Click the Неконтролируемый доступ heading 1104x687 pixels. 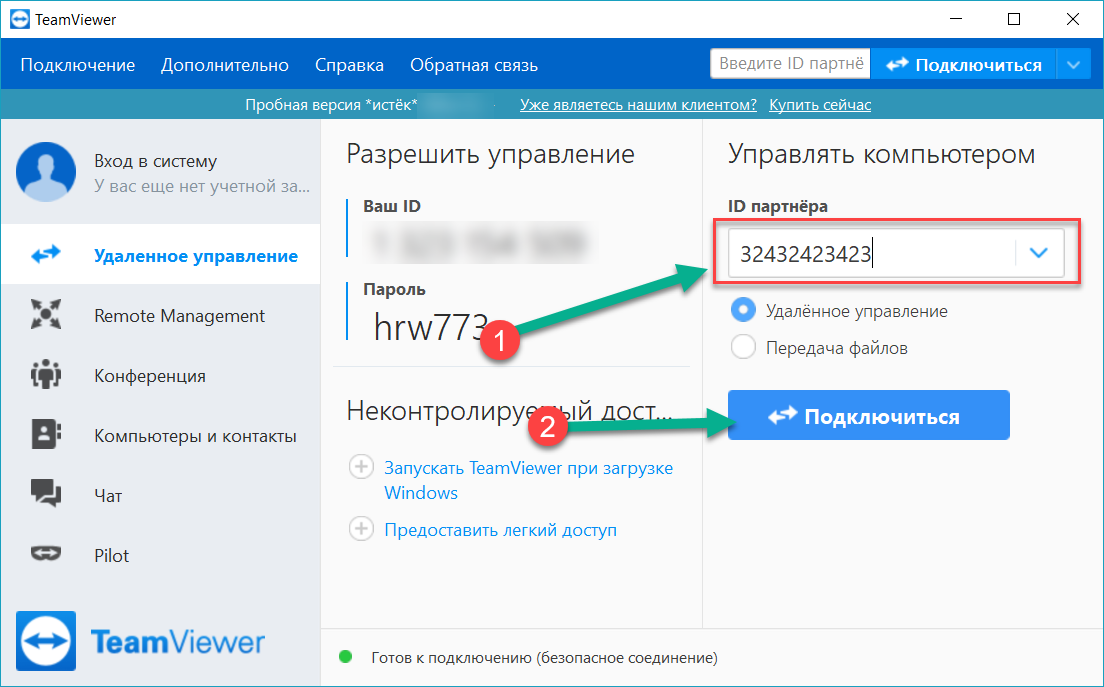coord(510,410)
